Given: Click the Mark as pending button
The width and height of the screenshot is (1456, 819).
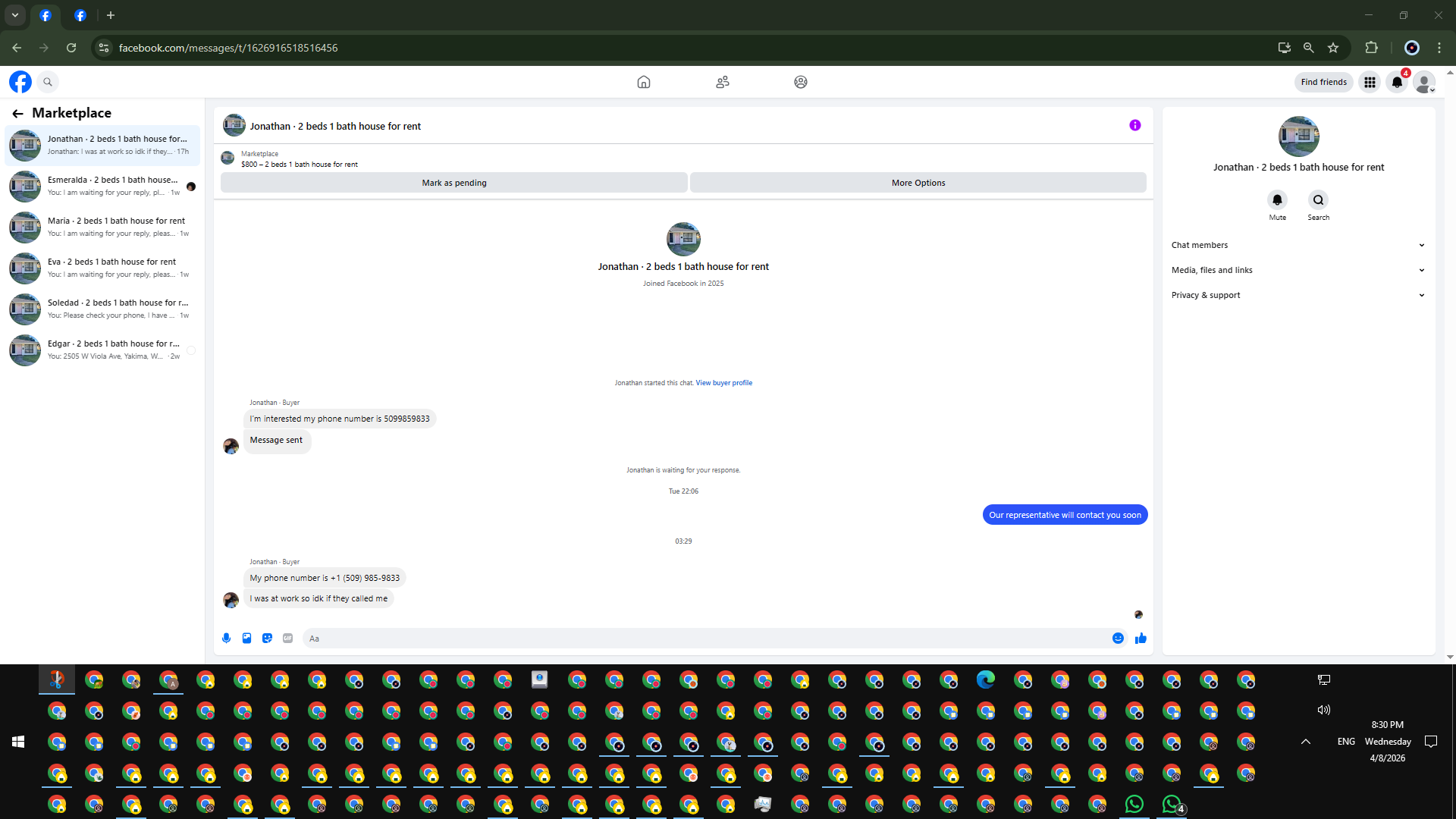Looking at the screenshot, I should coord(453,183).
